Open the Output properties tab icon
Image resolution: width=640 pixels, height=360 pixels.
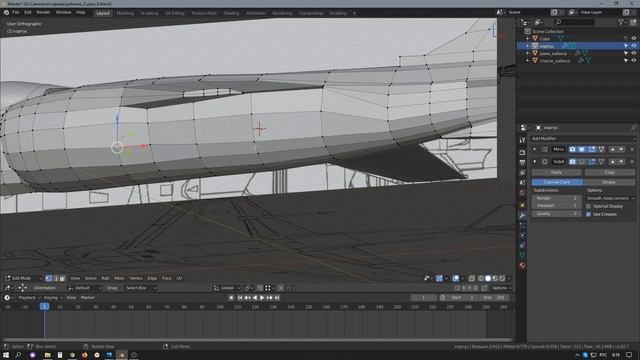(522, 162)
